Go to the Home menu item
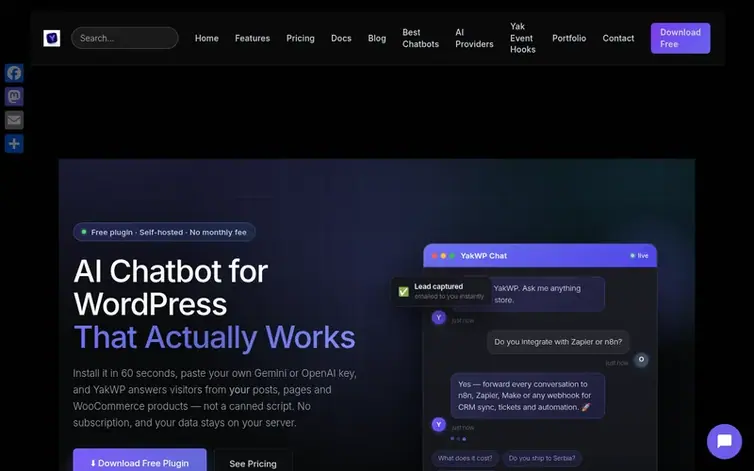 click(x=207, y=38)
